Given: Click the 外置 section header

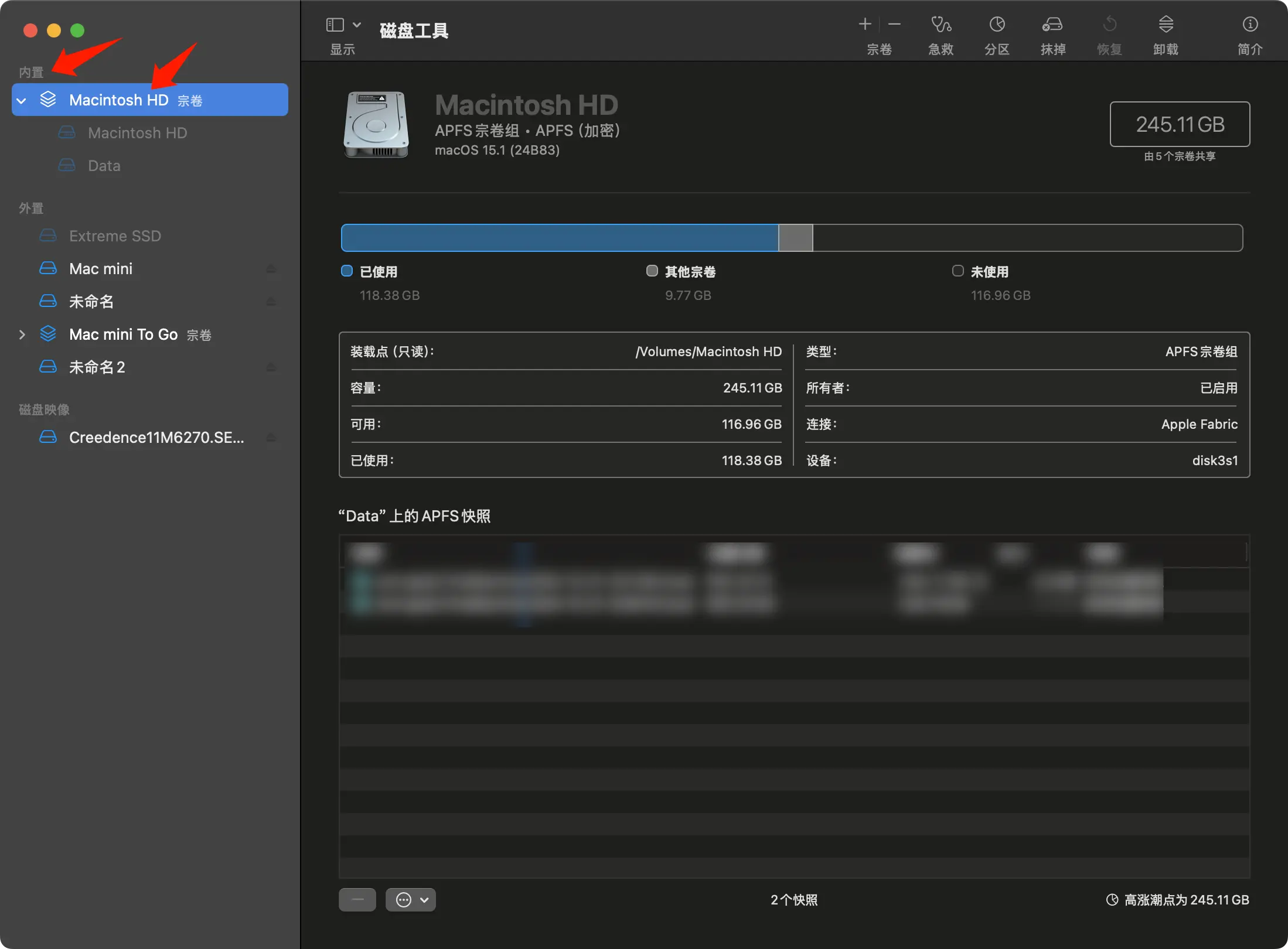Looking at the screenshot, I should (31, 208).
